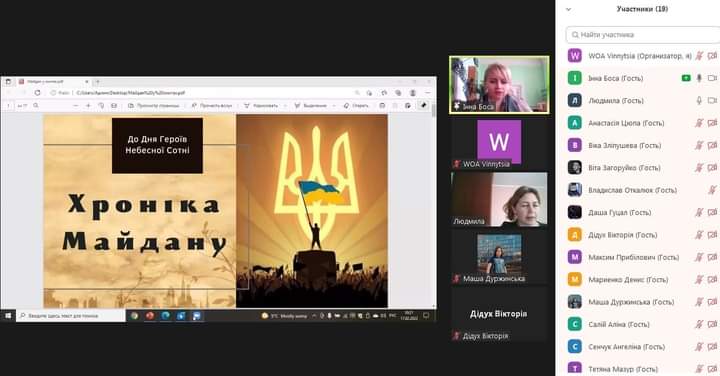
Task: Click the Прочесть вслух button
Action: point(212,106)
